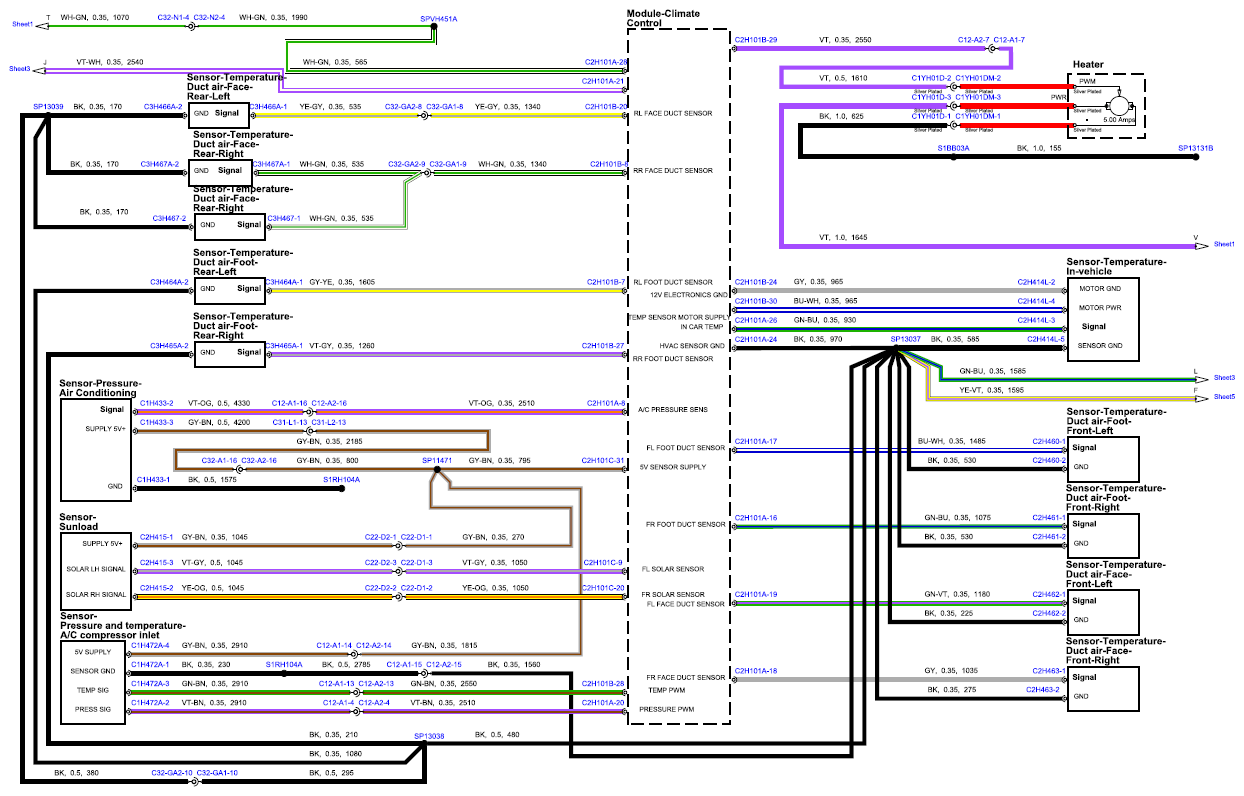Select the A/C PRESSURE SENS pin label
1244x796 pixels.
point(671,410)
